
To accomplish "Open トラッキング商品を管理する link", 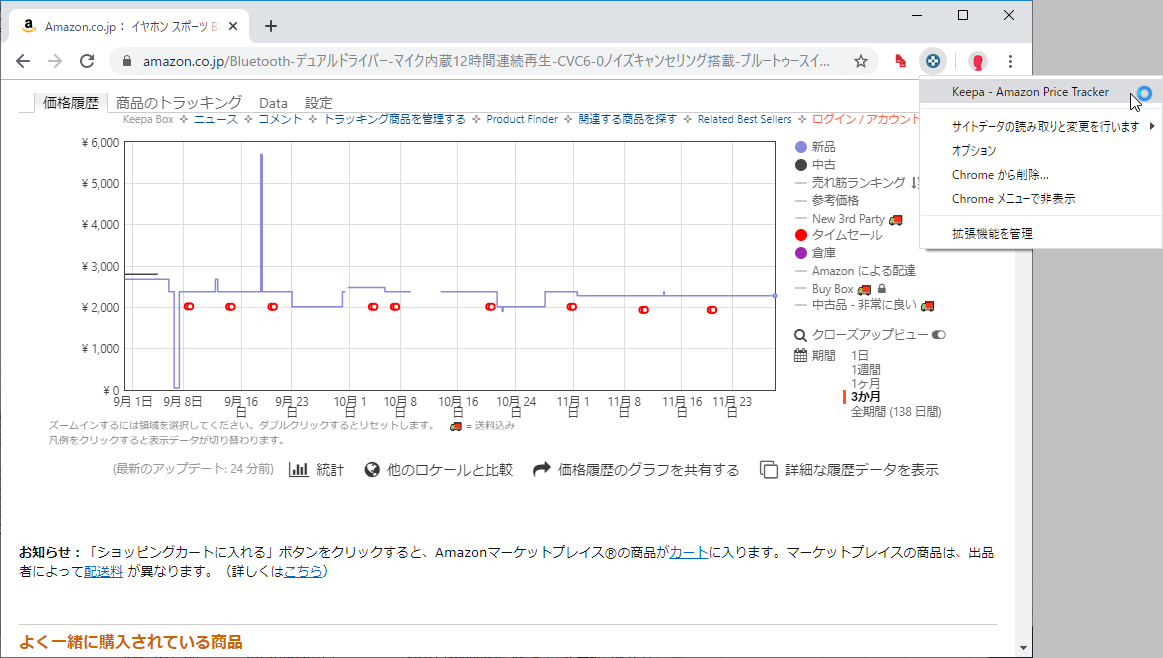I will tap(395, 119).
